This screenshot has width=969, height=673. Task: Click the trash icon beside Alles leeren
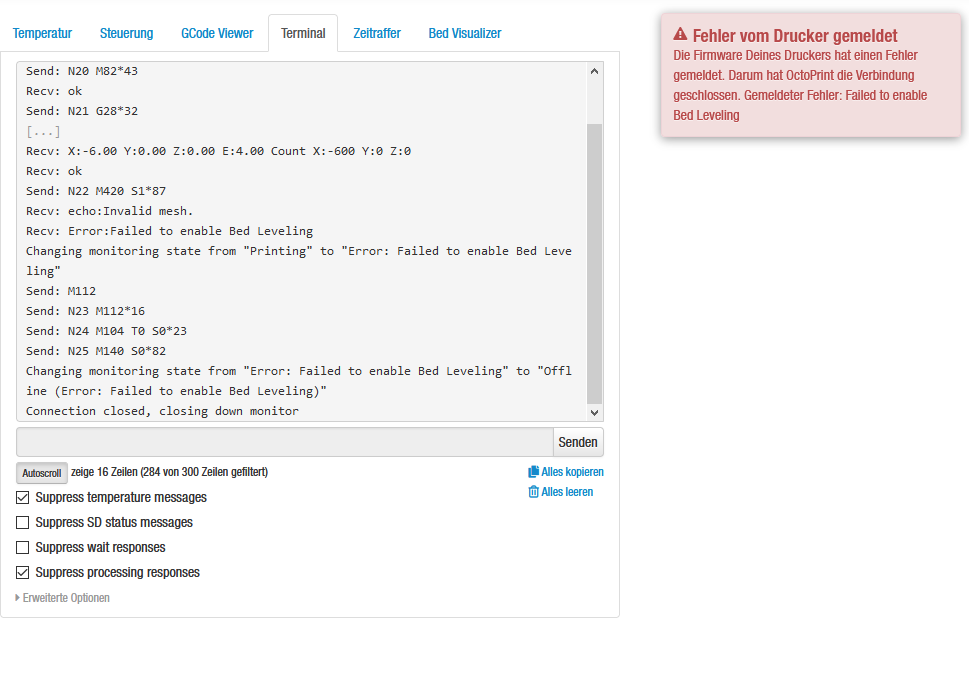coord(533,492)
